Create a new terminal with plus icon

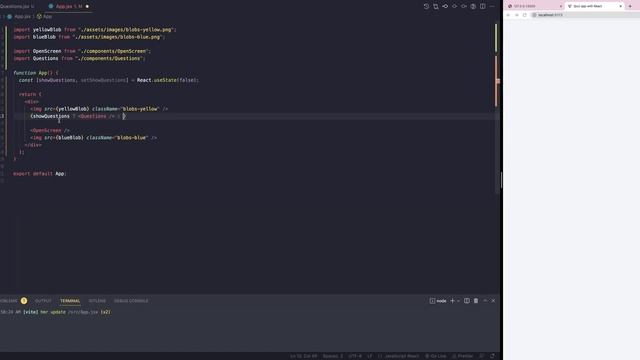[x=452, y=301]
